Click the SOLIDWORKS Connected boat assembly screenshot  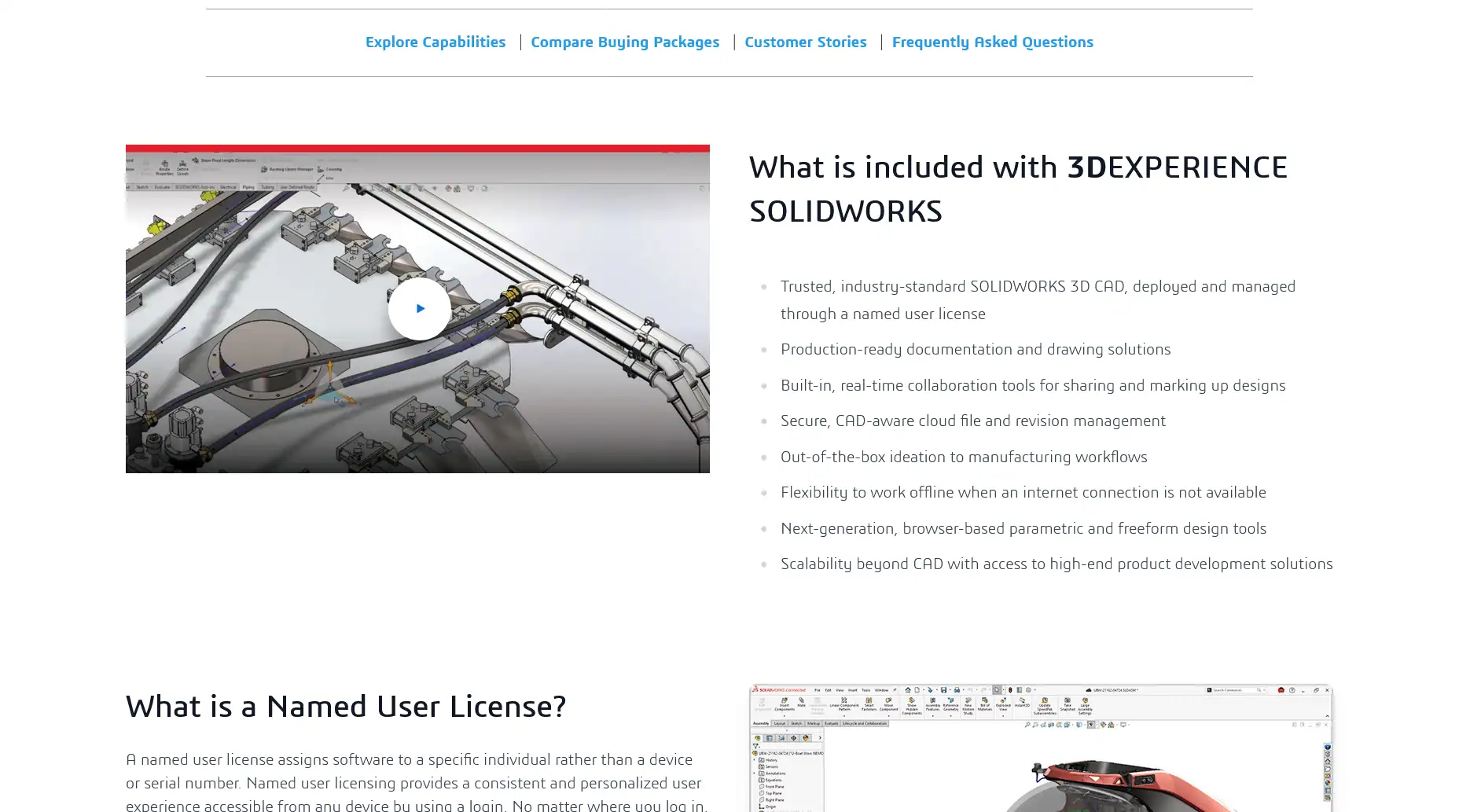coord(1041,748)
